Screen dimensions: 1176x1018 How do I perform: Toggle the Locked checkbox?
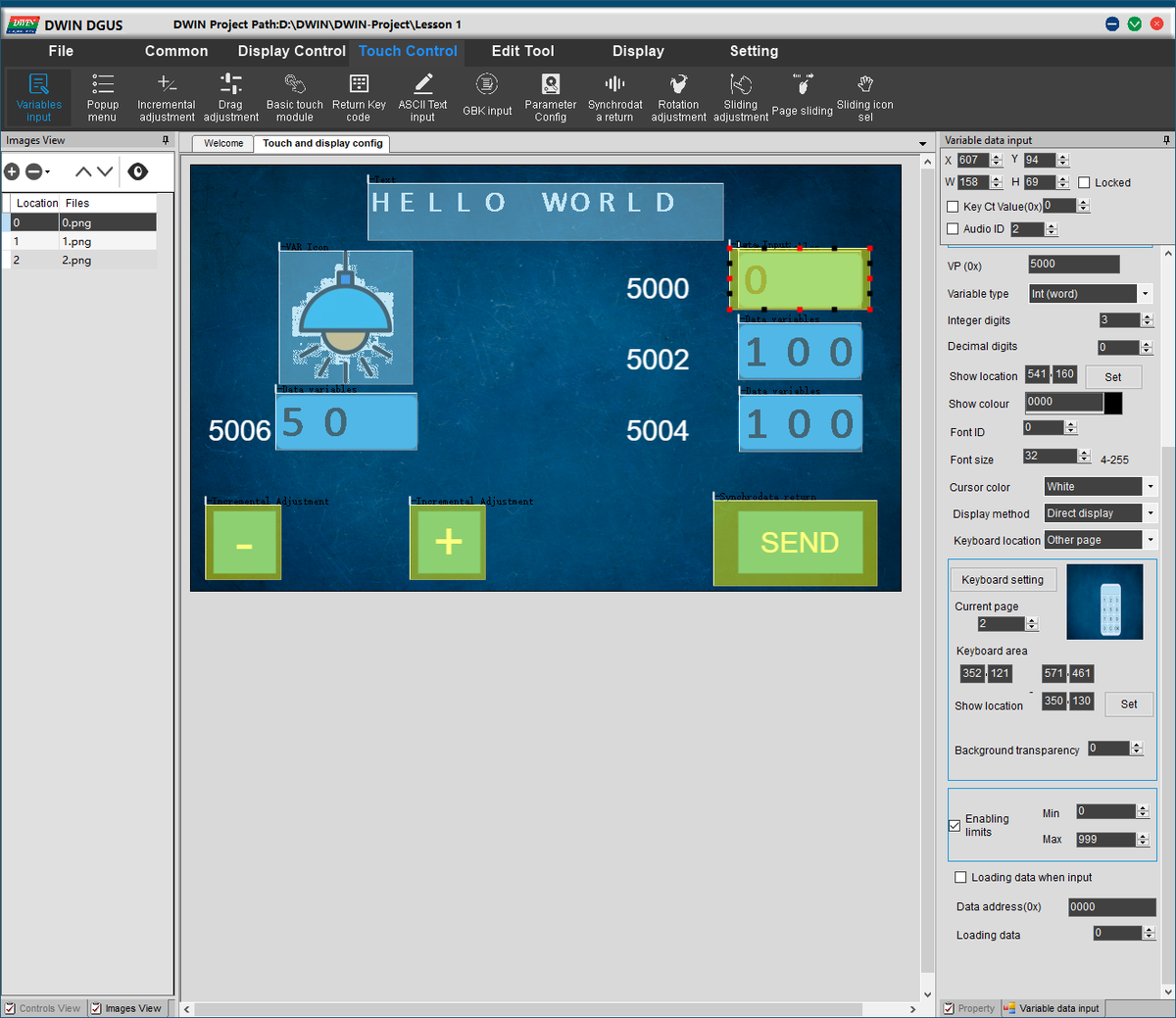tap(1084, 182)
